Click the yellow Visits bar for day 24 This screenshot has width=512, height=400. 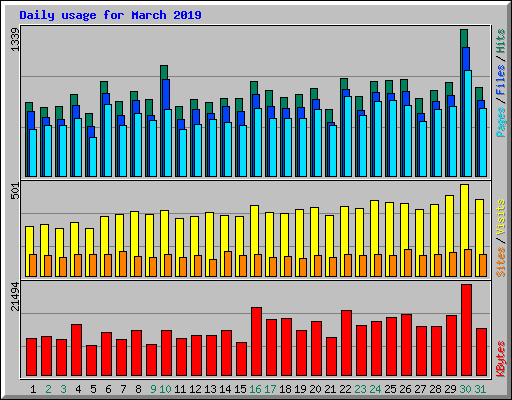point(374,227)
